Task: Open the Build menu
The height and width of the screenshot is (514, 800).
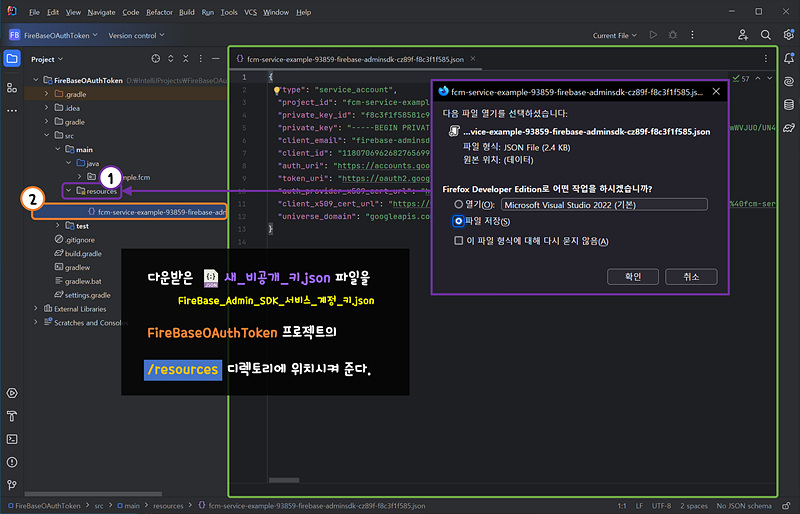Action: point(187,12)
